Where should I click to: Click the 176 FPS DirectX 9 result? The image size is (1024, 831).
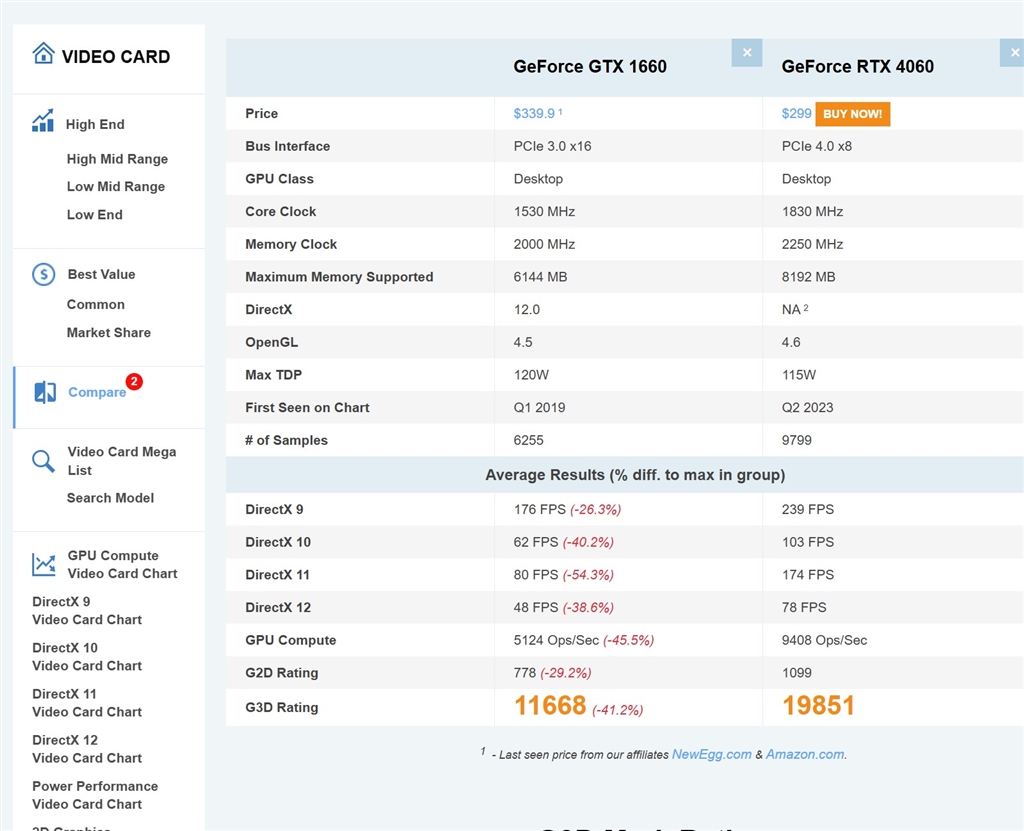[x=539, y=510]
